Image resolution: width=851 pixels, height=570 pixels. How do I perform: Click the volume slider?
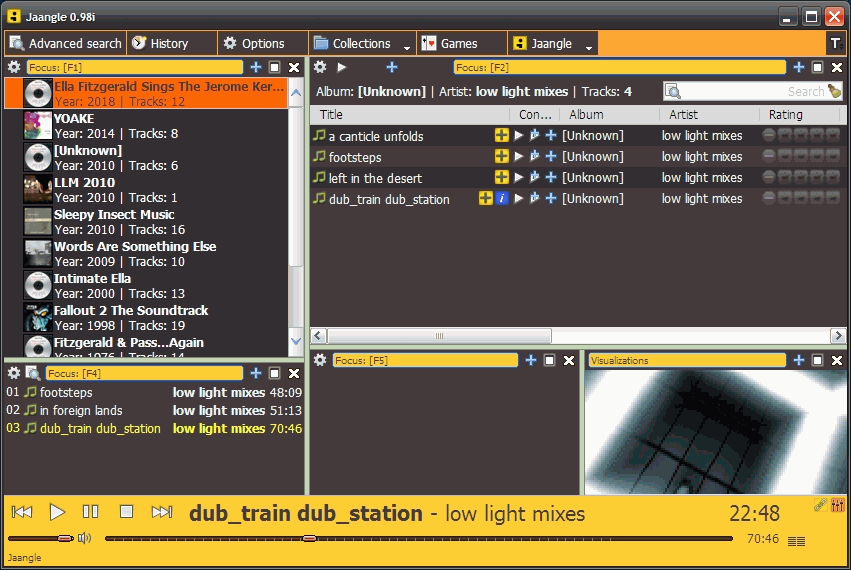pos(41,539)
